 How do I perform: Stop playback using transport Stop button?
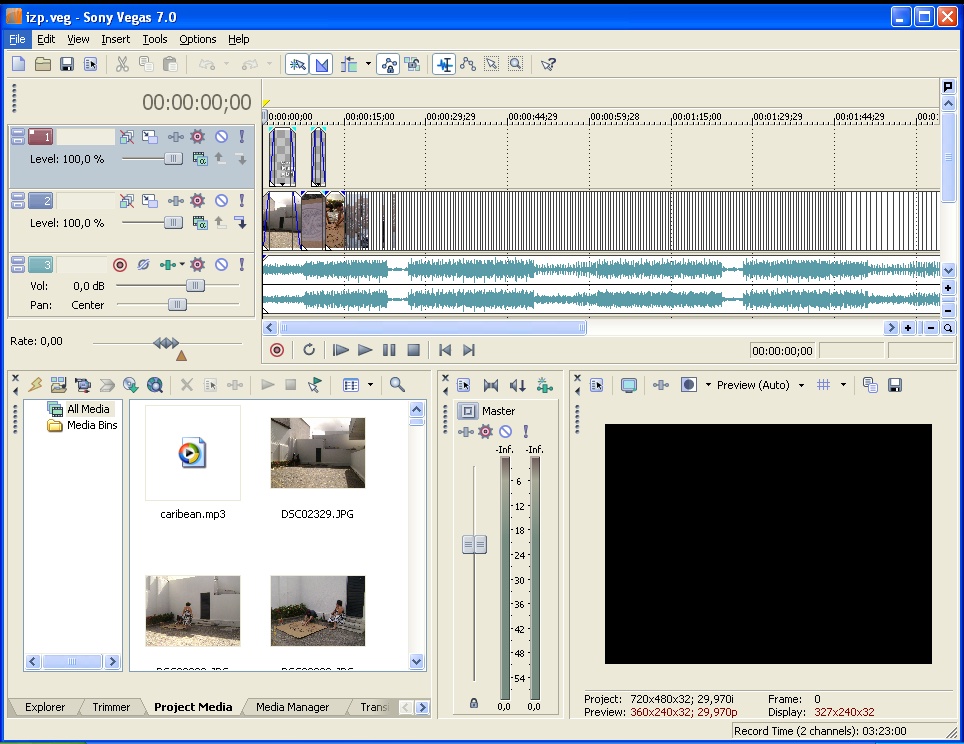[413, 350]
